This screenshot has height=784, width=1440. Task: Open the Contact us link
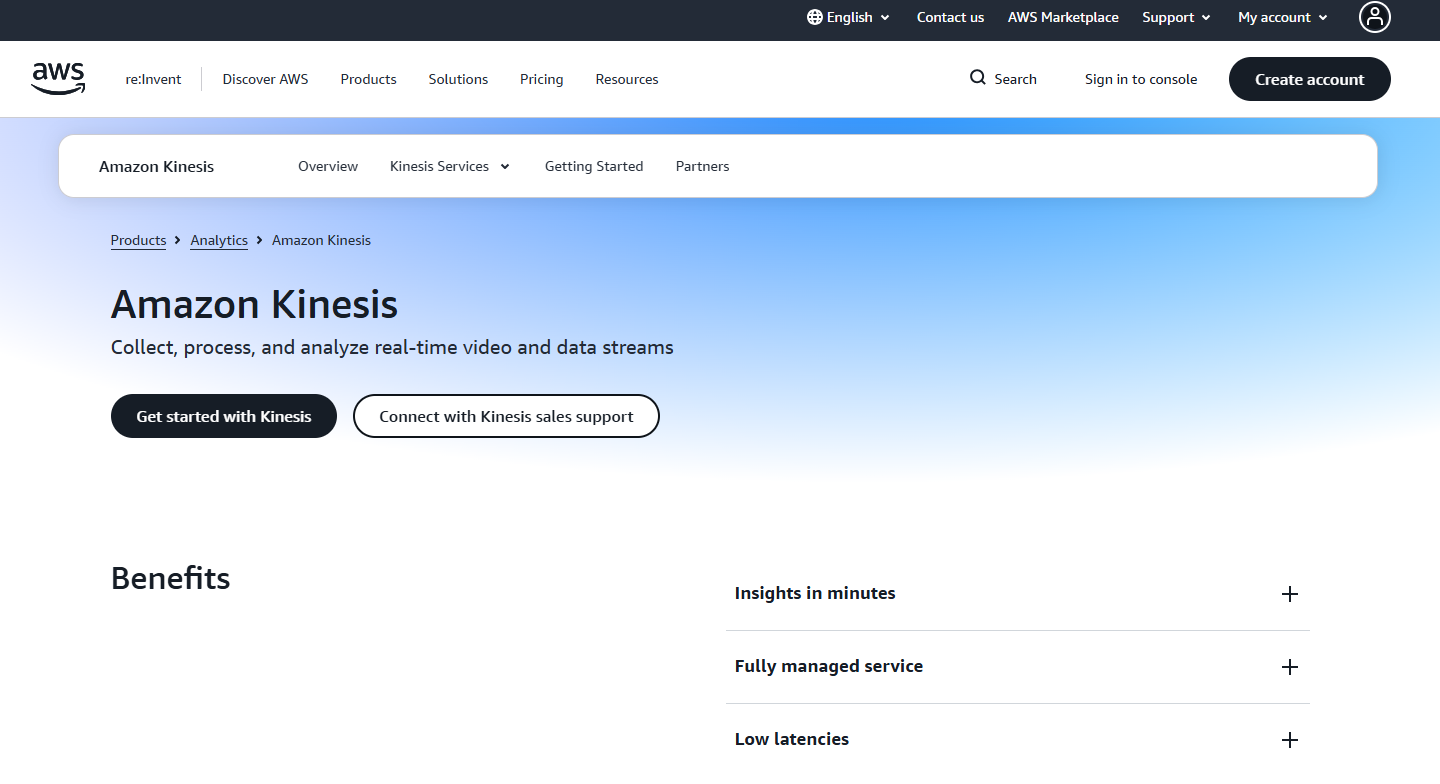pos(950,17)
